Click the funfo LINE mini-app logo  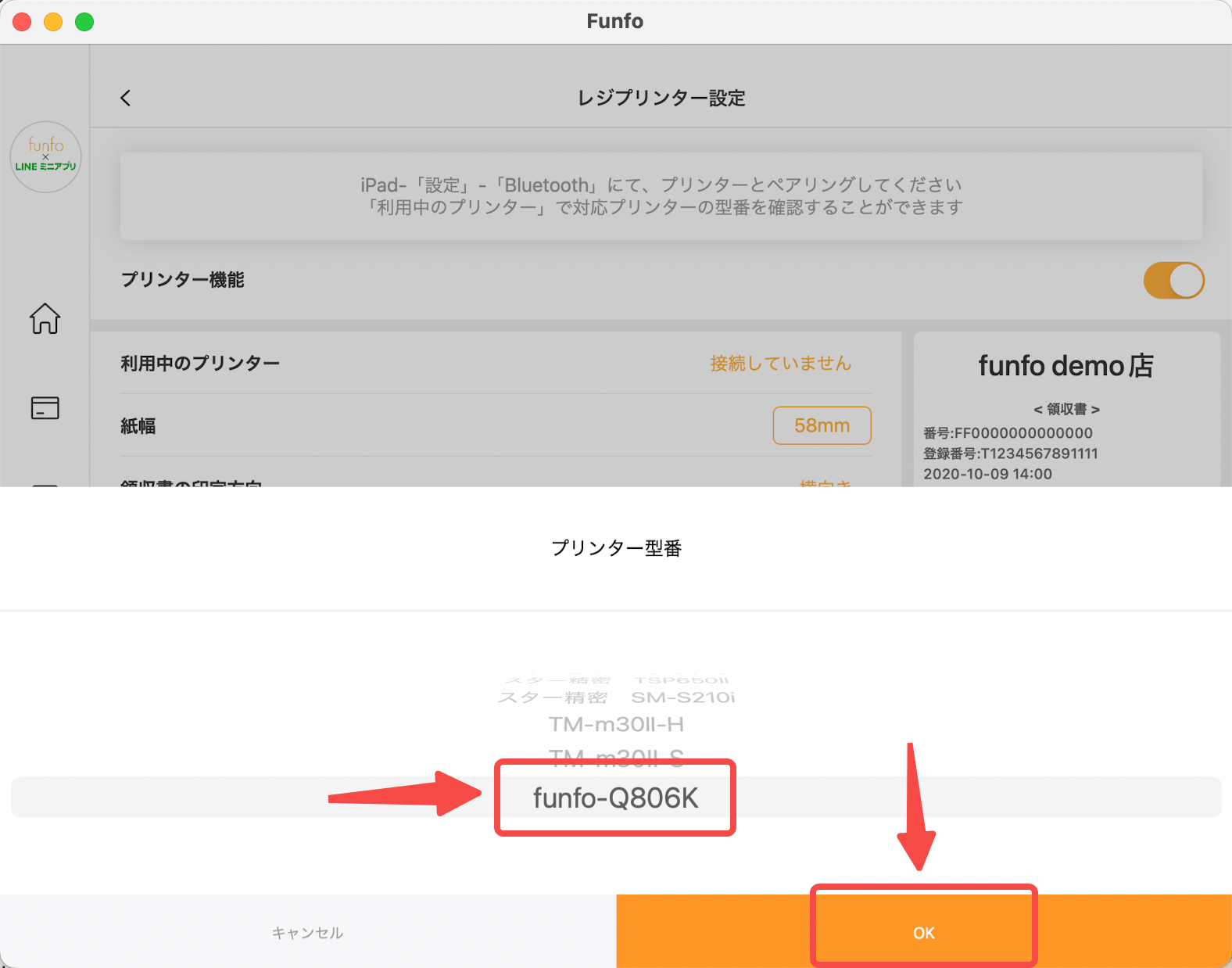pos(45,156)
